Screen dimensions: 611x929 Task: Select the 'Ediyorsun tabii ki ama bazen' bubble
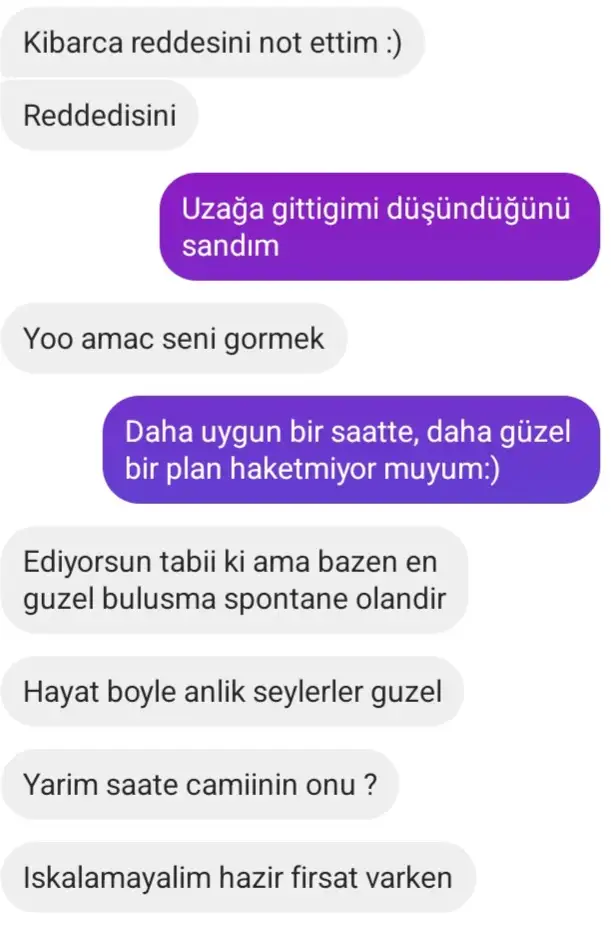pos(234,580)
